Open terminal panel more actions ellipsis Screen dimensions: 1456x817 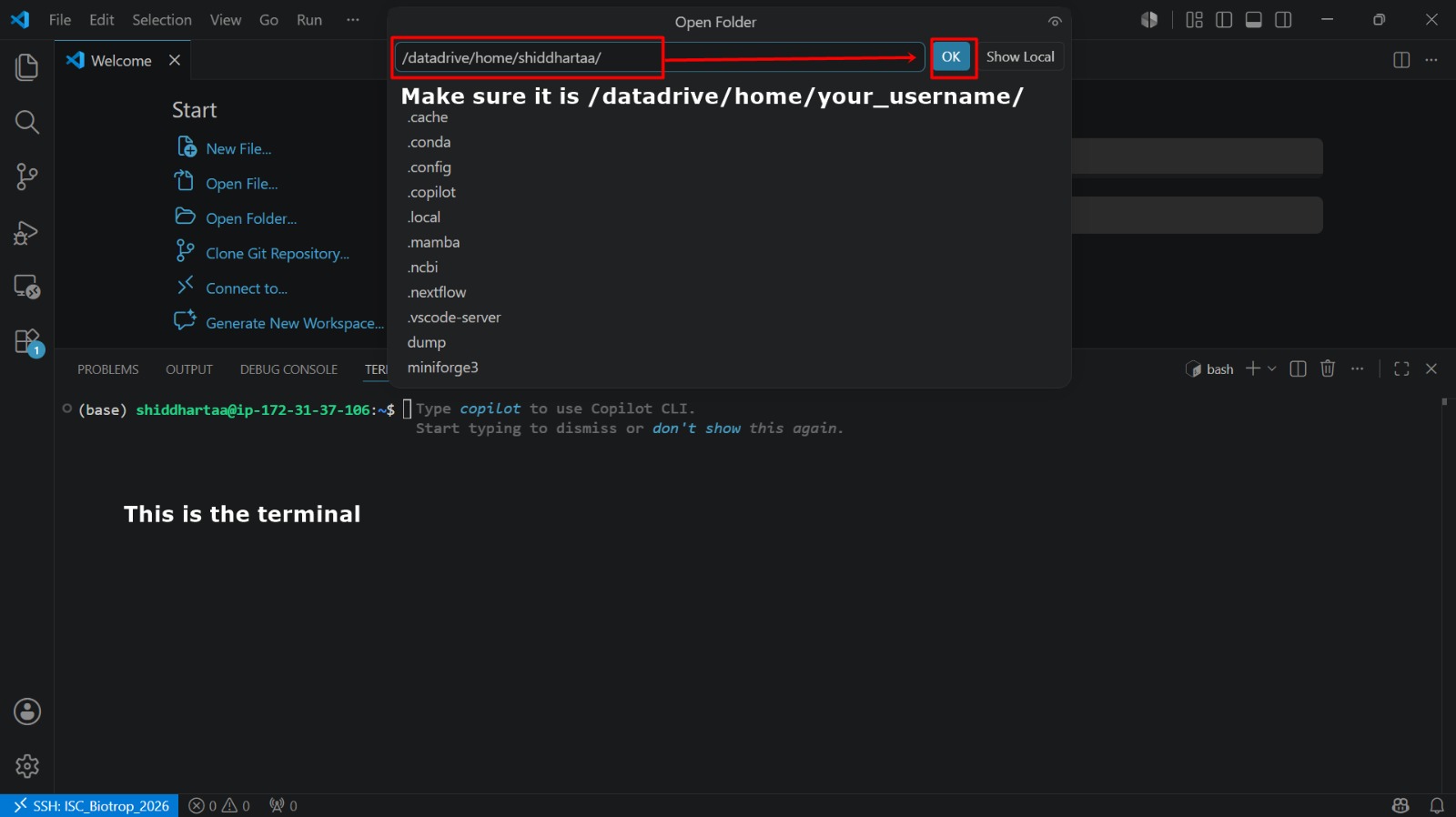pos(1358,368)
